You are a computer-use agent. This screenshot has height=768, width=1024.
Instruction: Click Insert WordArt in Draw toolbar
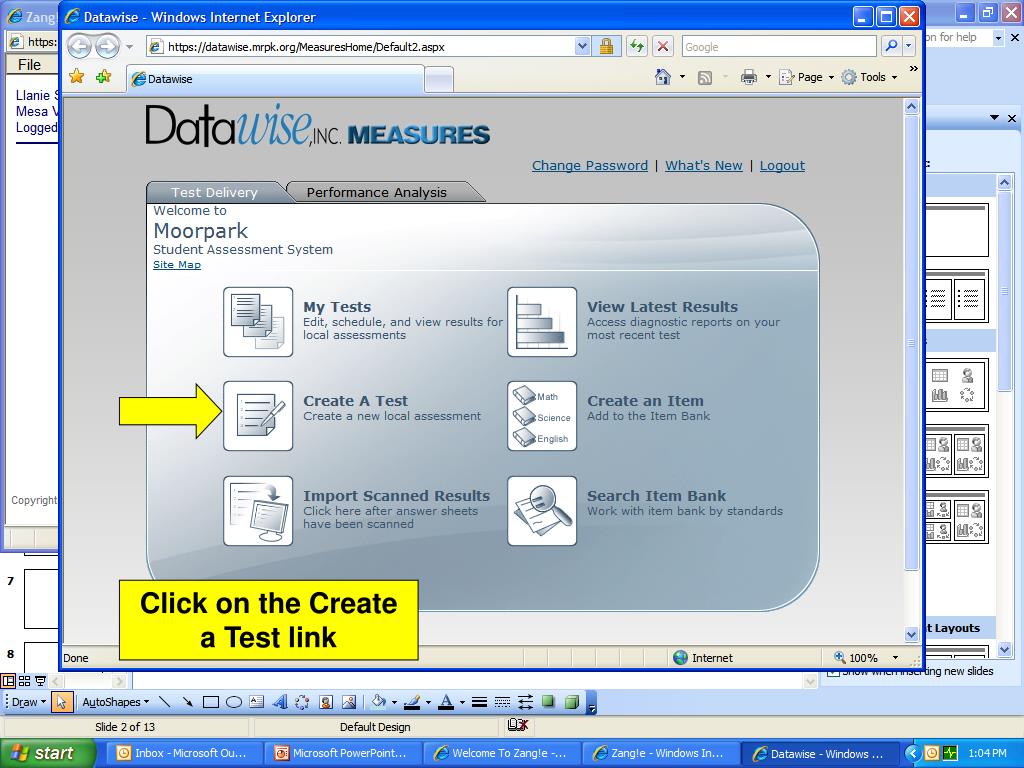pos(280,702)
